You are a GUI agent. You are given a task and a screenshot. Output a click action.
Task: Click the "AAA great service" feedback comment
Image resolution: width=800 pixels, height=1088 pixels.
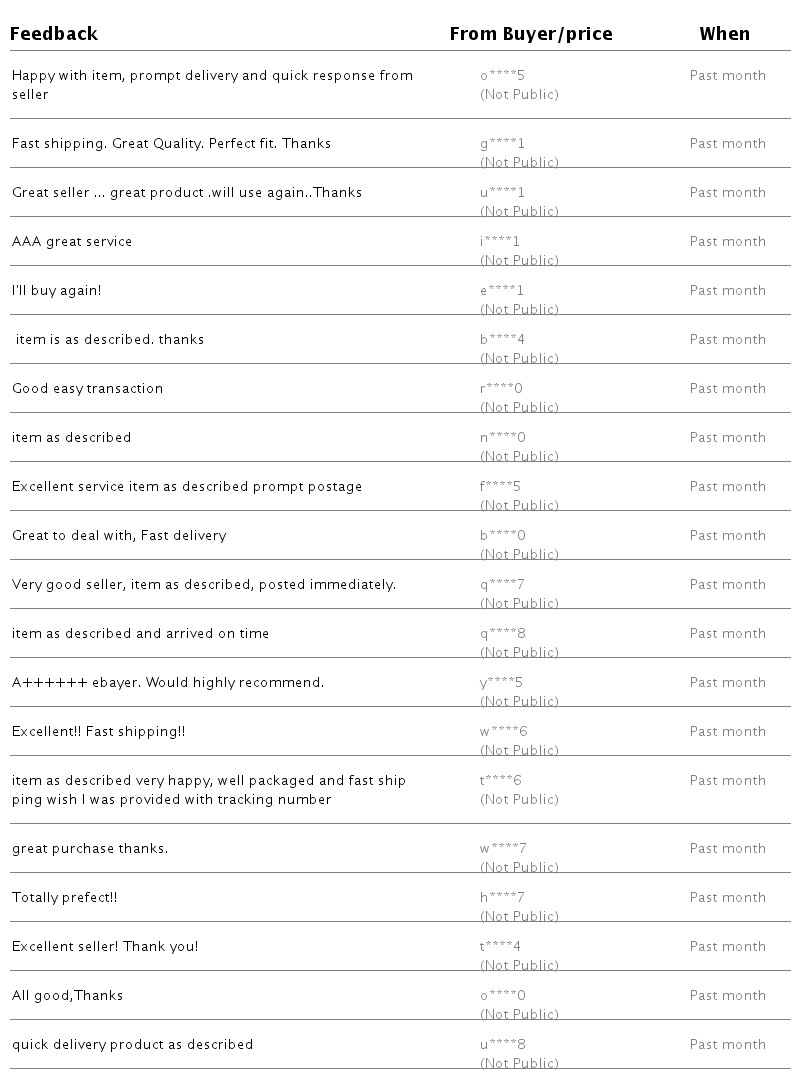coord(72,241)
